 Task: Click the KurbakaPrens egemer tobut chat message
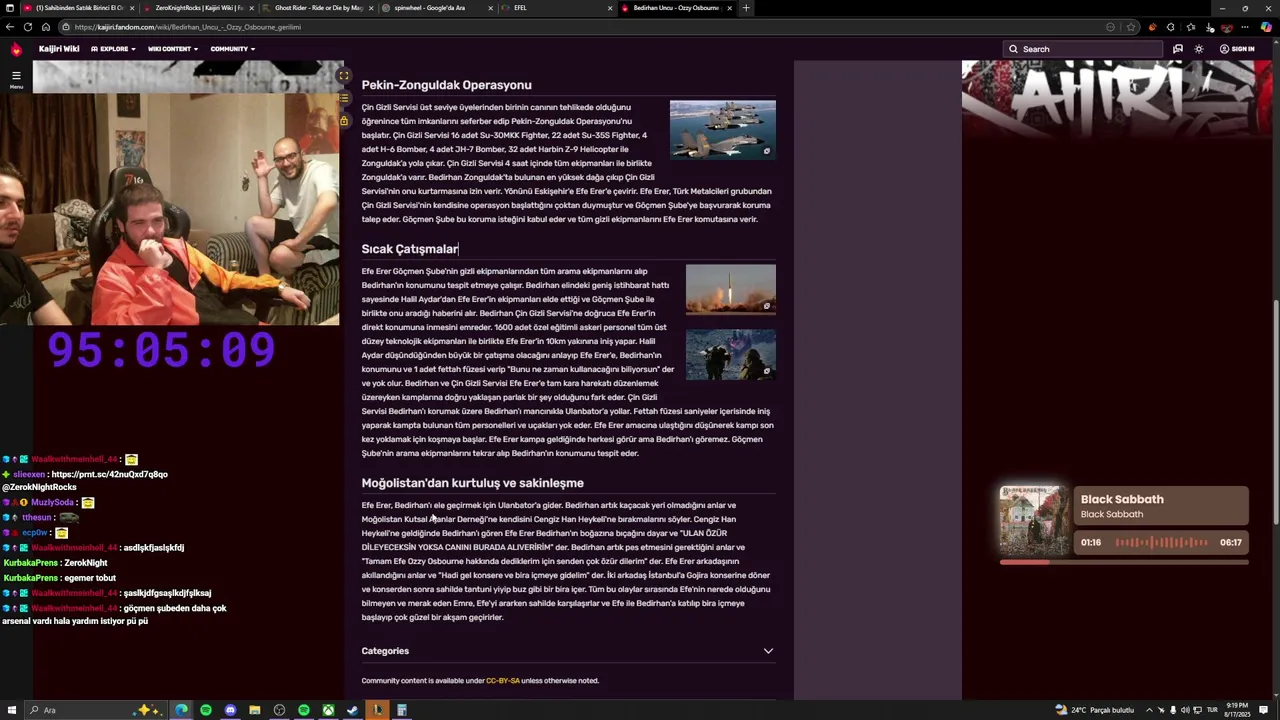tap(60, 578)
